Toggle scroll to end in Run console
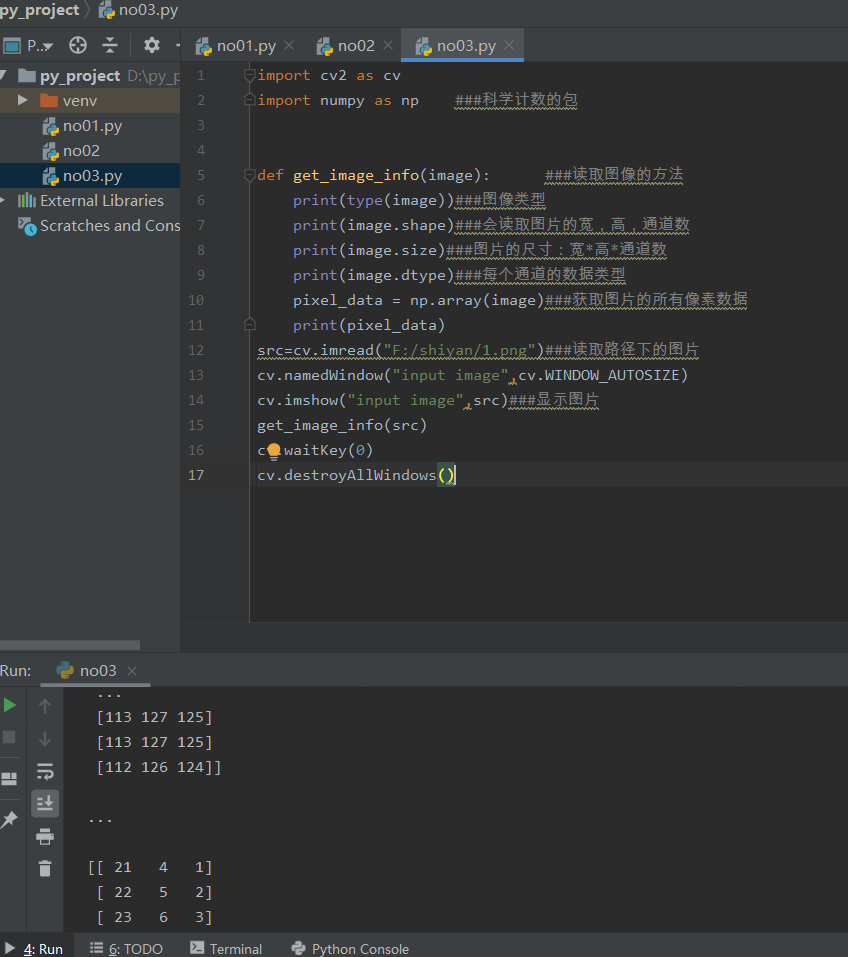Viewport: 848px width, 957px height. [45, 803]
